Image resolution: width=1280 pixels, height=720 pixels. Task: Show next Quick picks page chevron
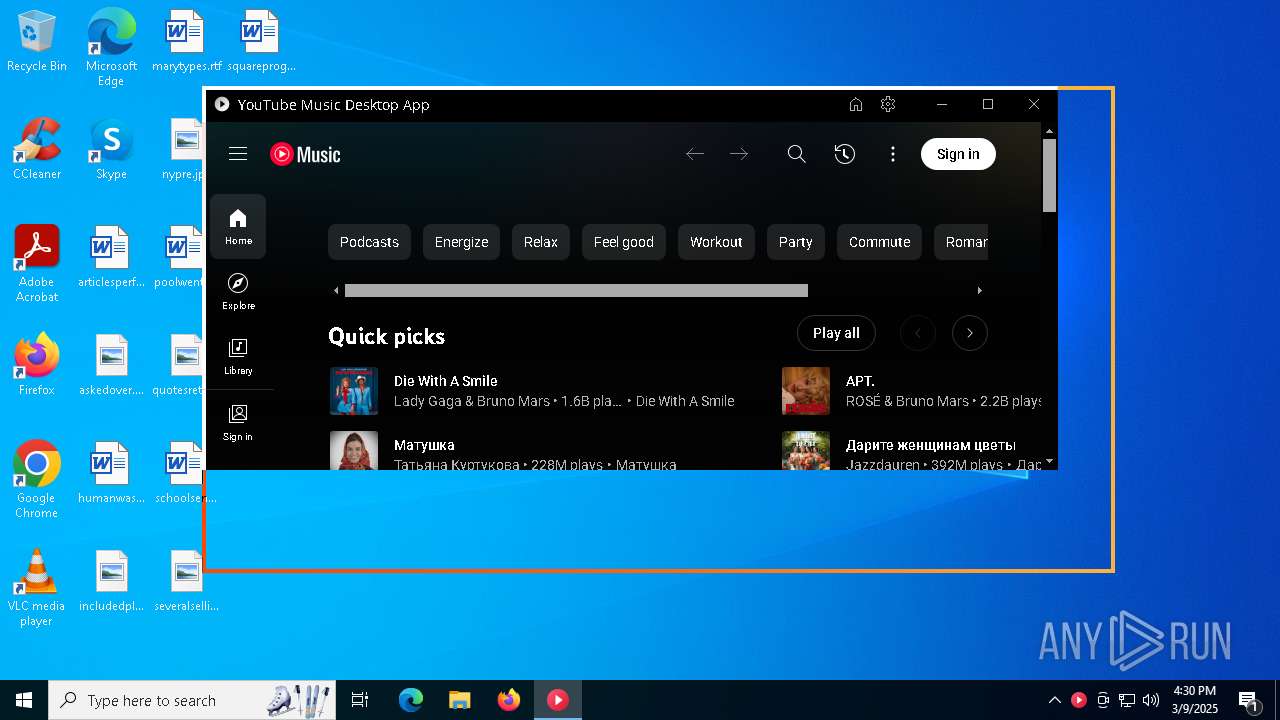click(970, 333)
